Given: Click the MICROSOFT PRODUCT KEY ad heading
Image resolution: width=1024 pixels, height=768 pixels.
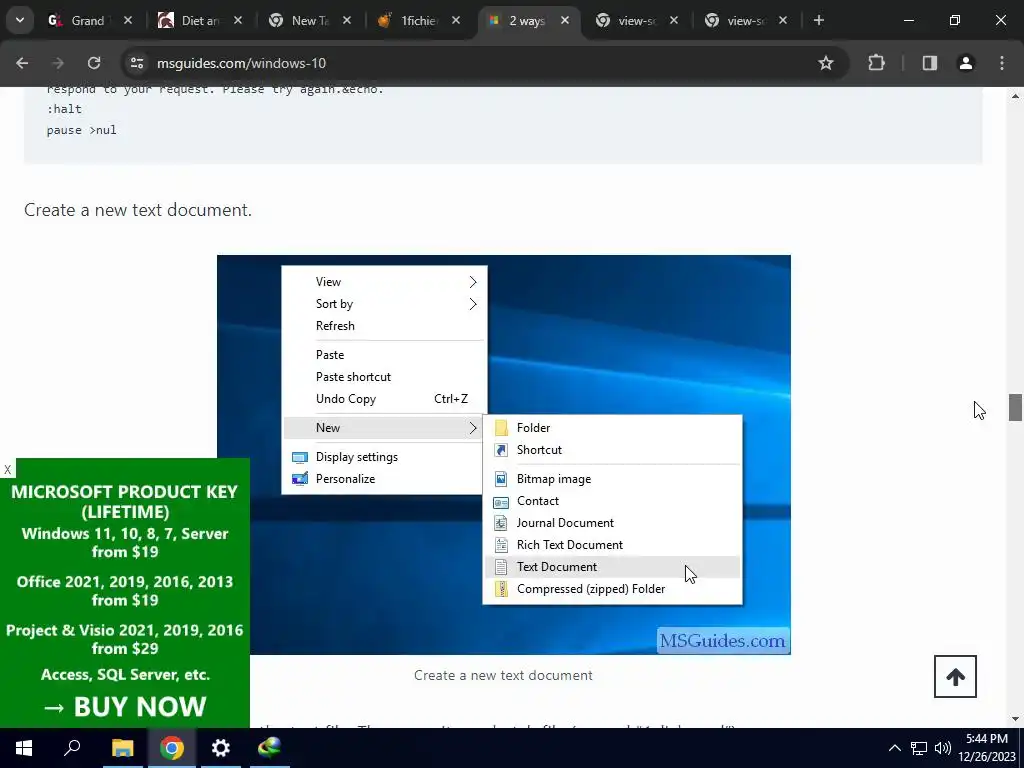Looking at the screenshot, I should [125, 502].
